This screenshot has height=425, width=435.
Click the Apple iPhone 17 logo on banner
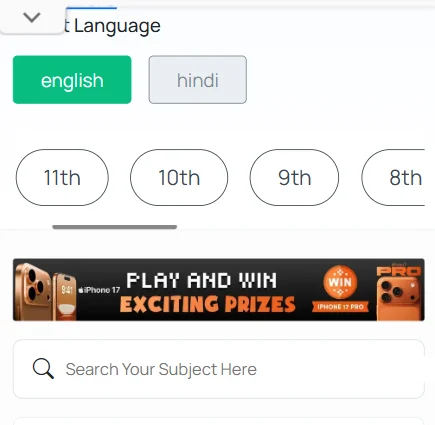[99, 290]
